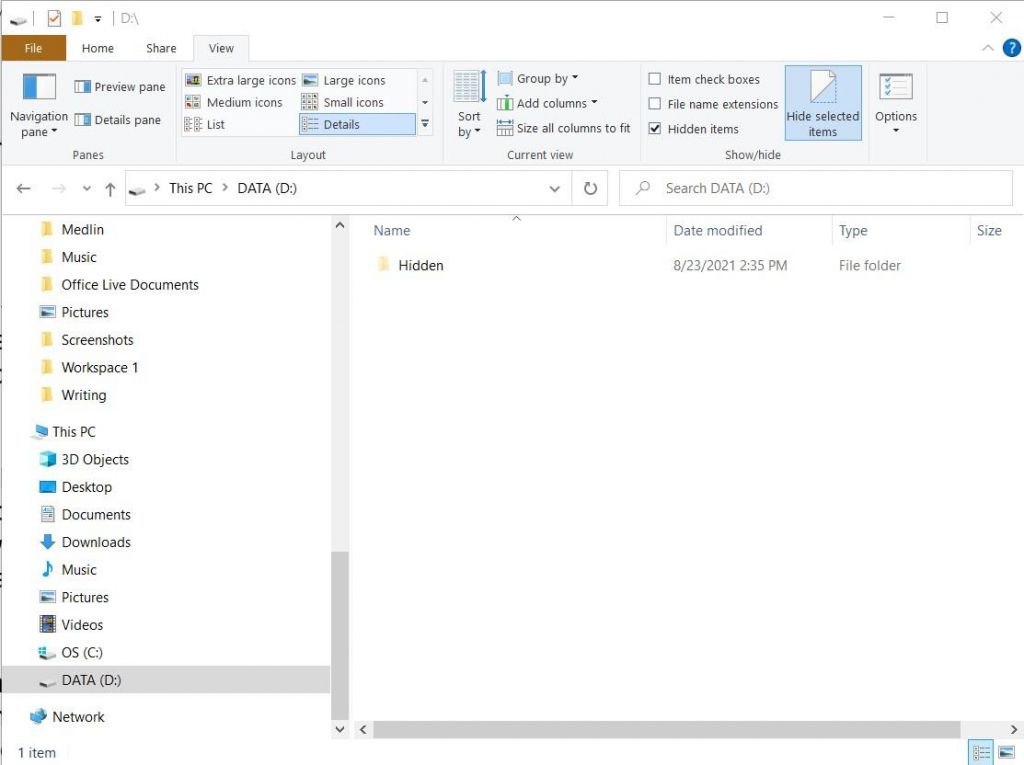Expand the address bar history dropdown
The image size is (1024, 765).
point(555,188)
